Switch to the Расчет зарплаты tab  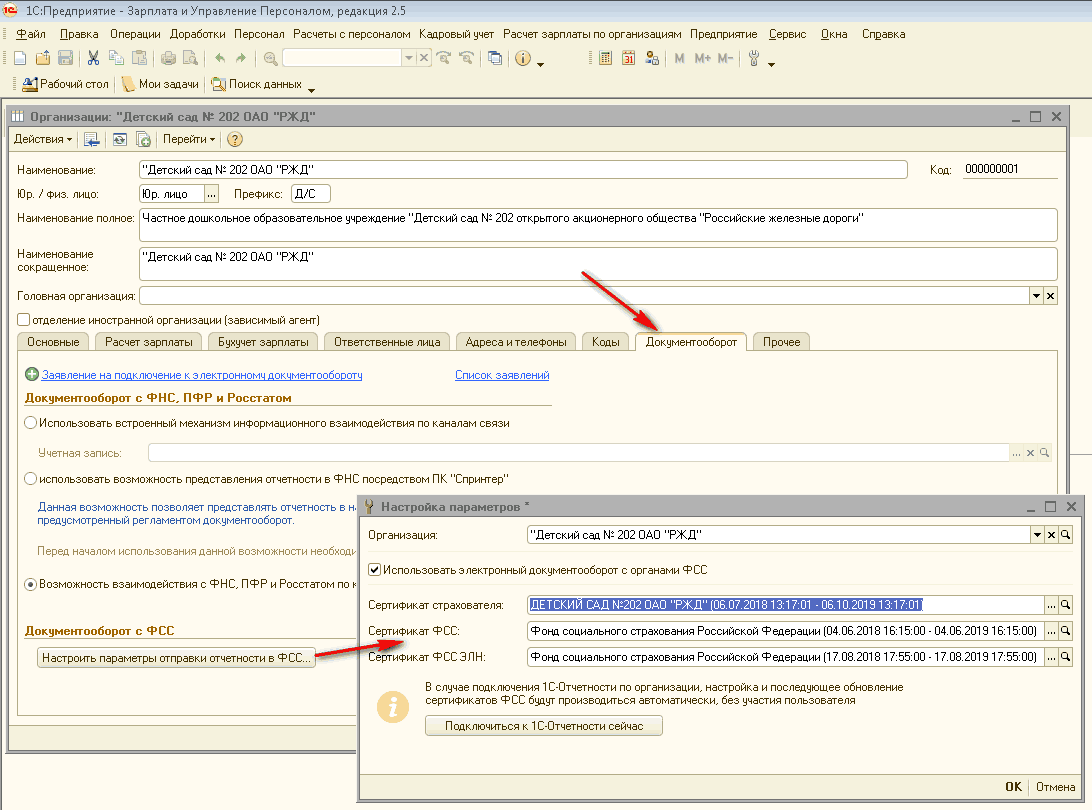[149, 342]
